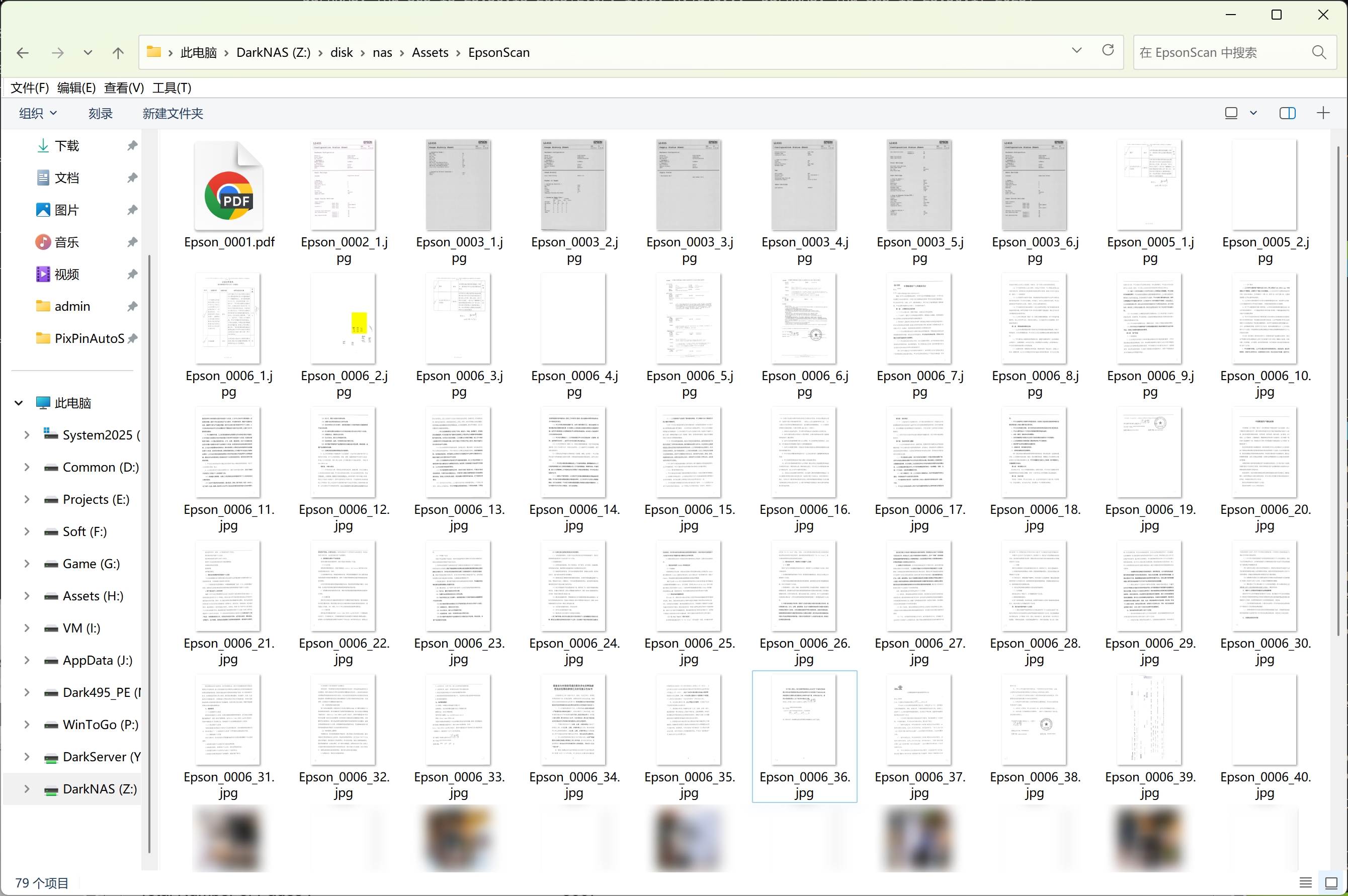Open the 工具(T) menu

(172, 88)
